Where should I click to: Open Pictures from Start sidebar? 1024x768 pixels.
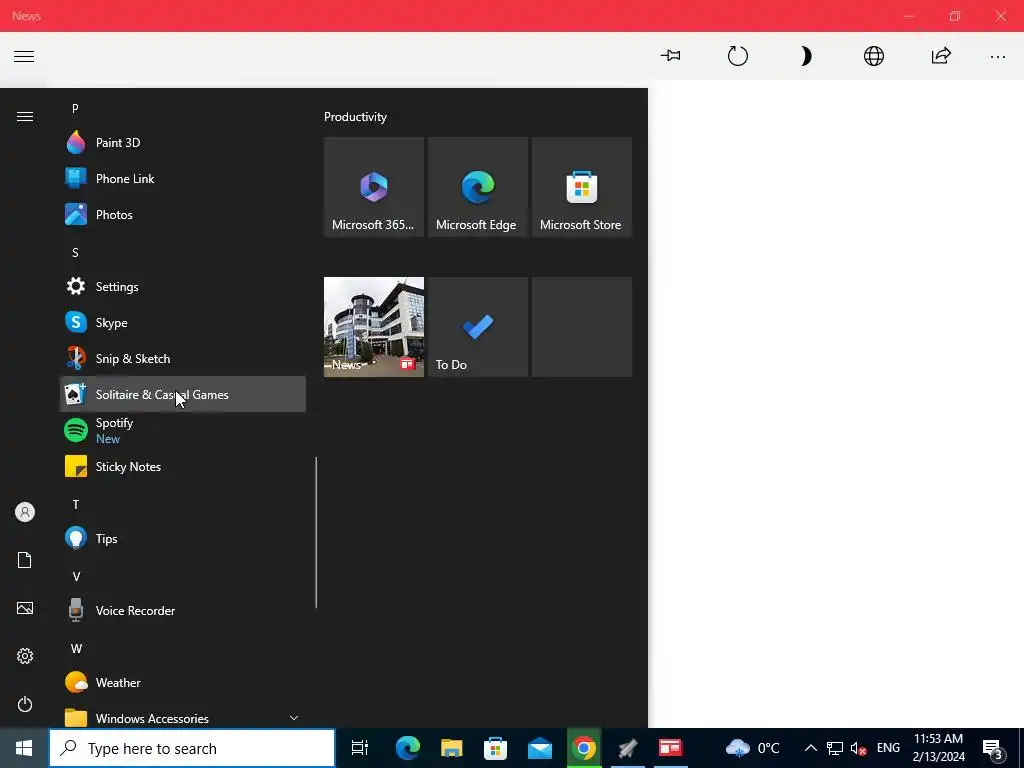pos(25,608)
